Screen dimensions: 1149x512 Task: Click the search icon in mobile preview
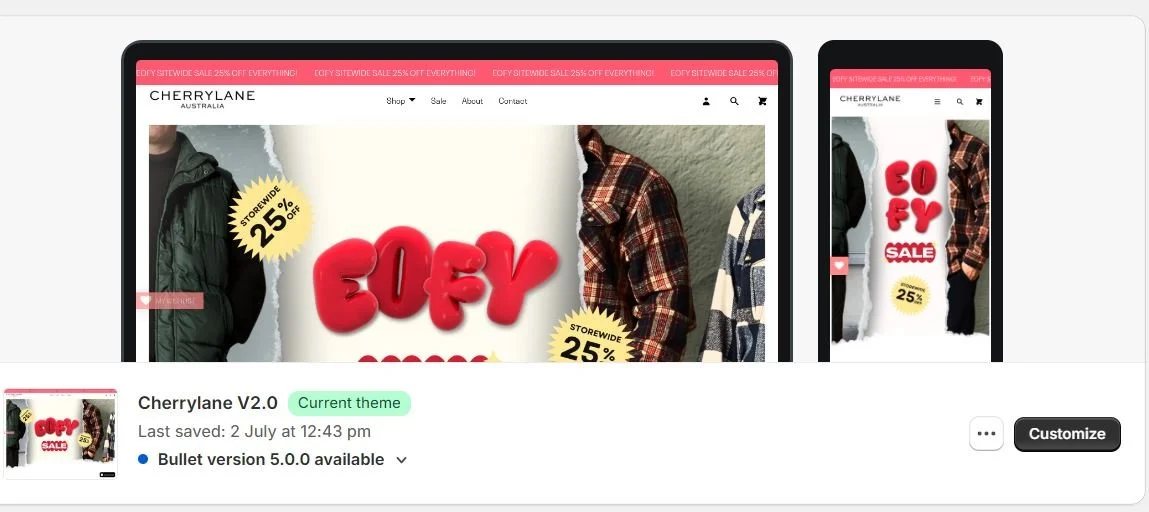pos(959,102)
